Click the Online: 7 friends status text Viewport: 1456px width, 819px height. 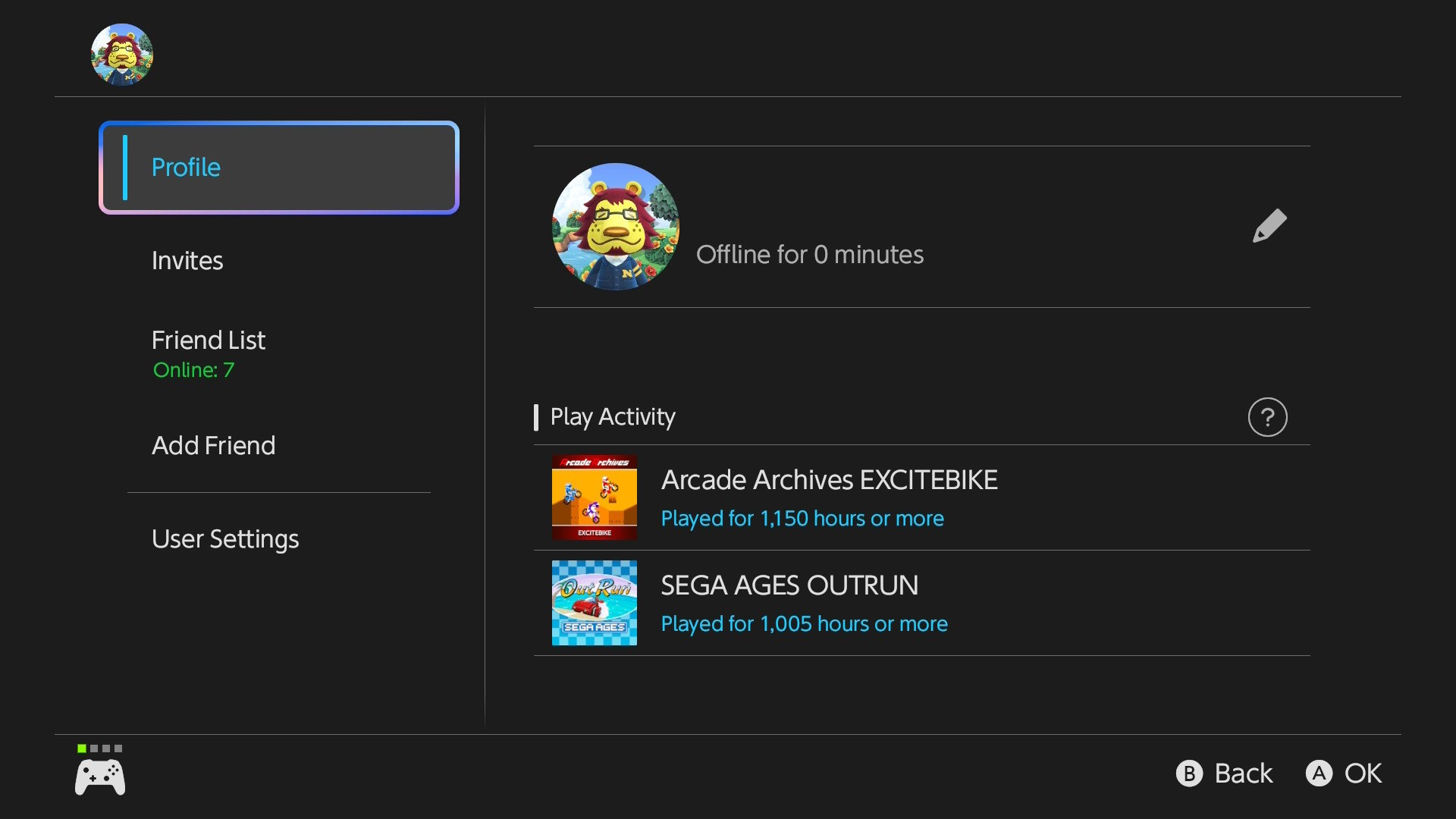[193, 370]
